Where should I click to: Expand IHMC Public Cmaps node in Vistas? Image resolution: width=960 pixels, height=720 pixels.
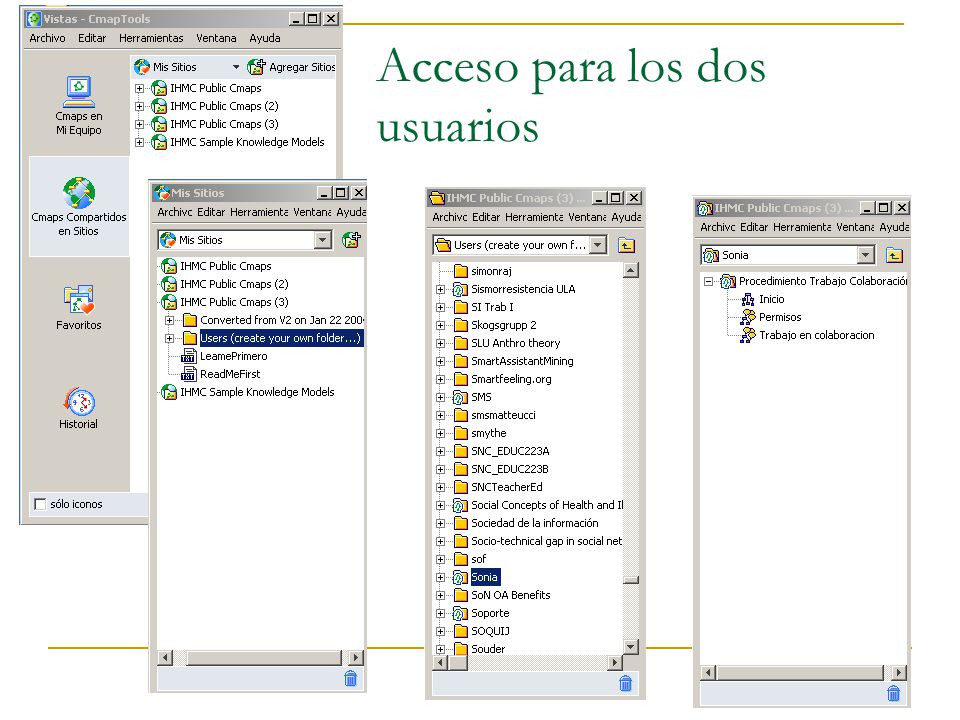click(140, 88)
